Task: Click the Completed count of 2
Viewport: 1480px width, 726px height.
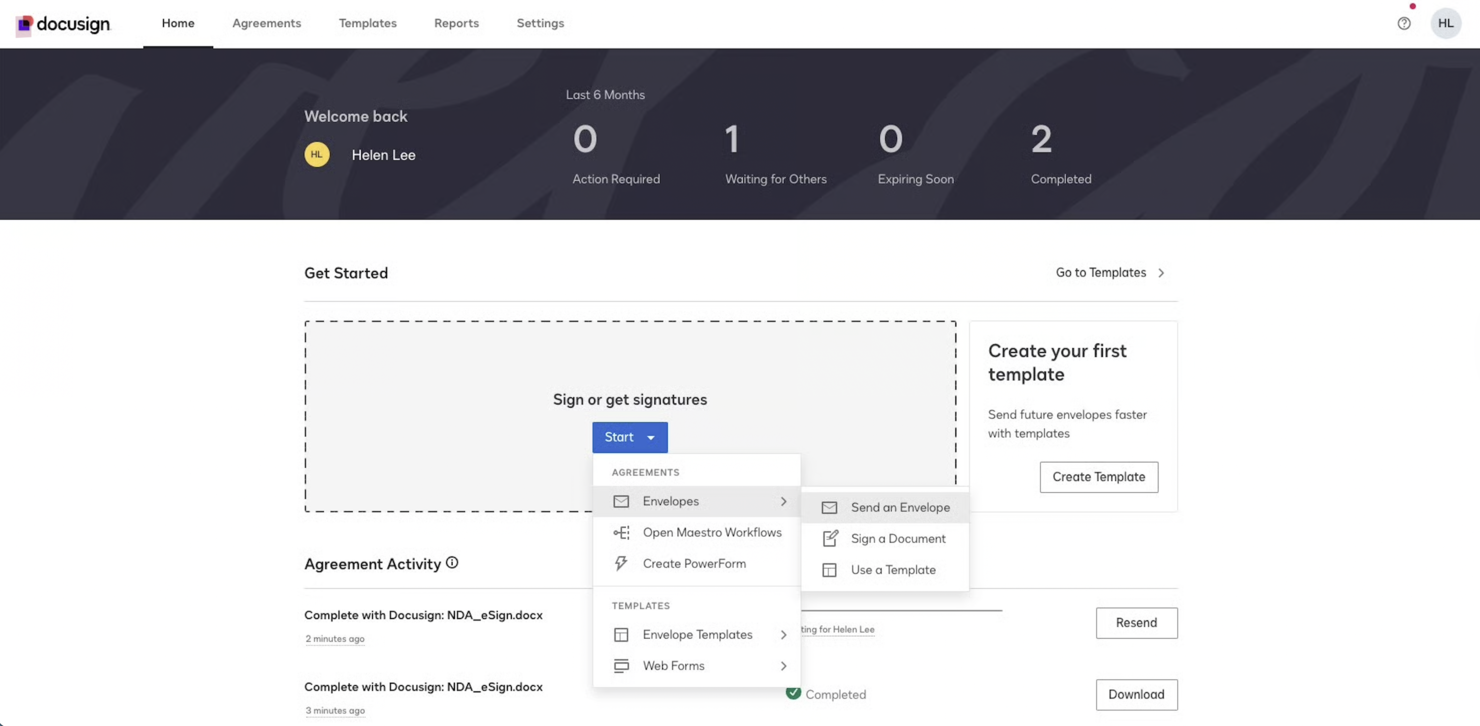Action: (x=1041, y=139)
